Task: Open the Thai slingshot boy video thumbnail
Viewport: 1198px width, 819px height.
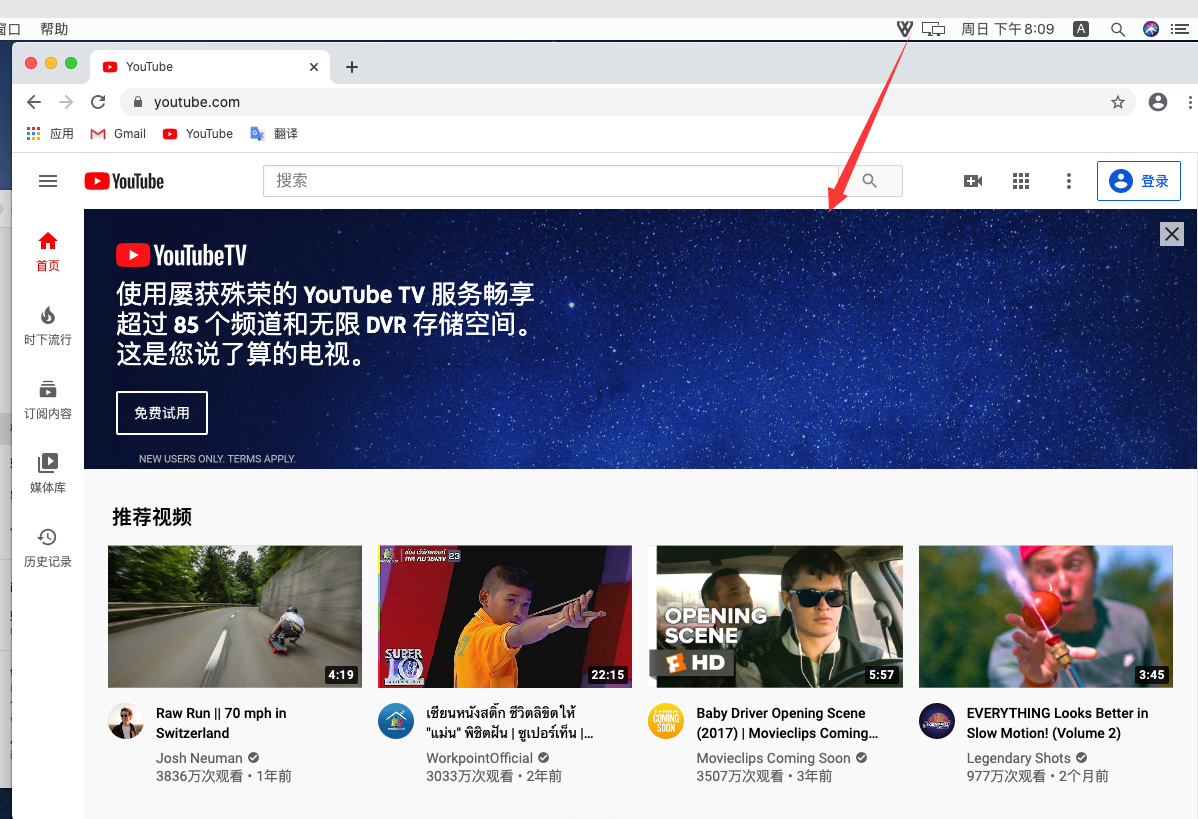Action: [505, 617]
